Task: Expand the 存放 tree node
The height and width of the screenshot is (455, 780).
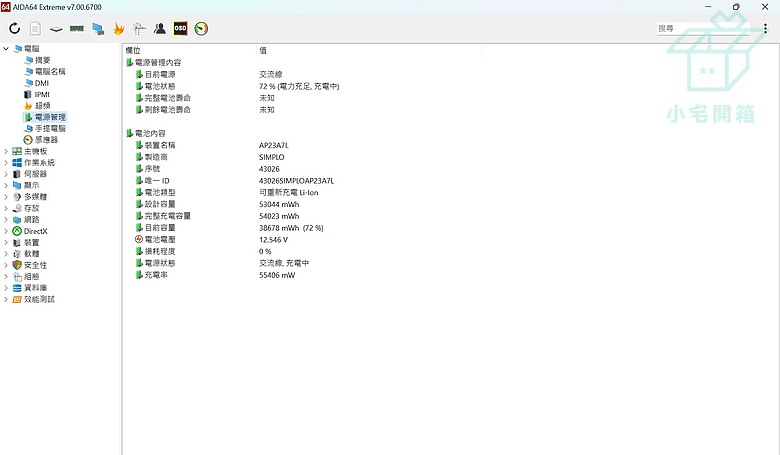Action: (x=6, y=208)
